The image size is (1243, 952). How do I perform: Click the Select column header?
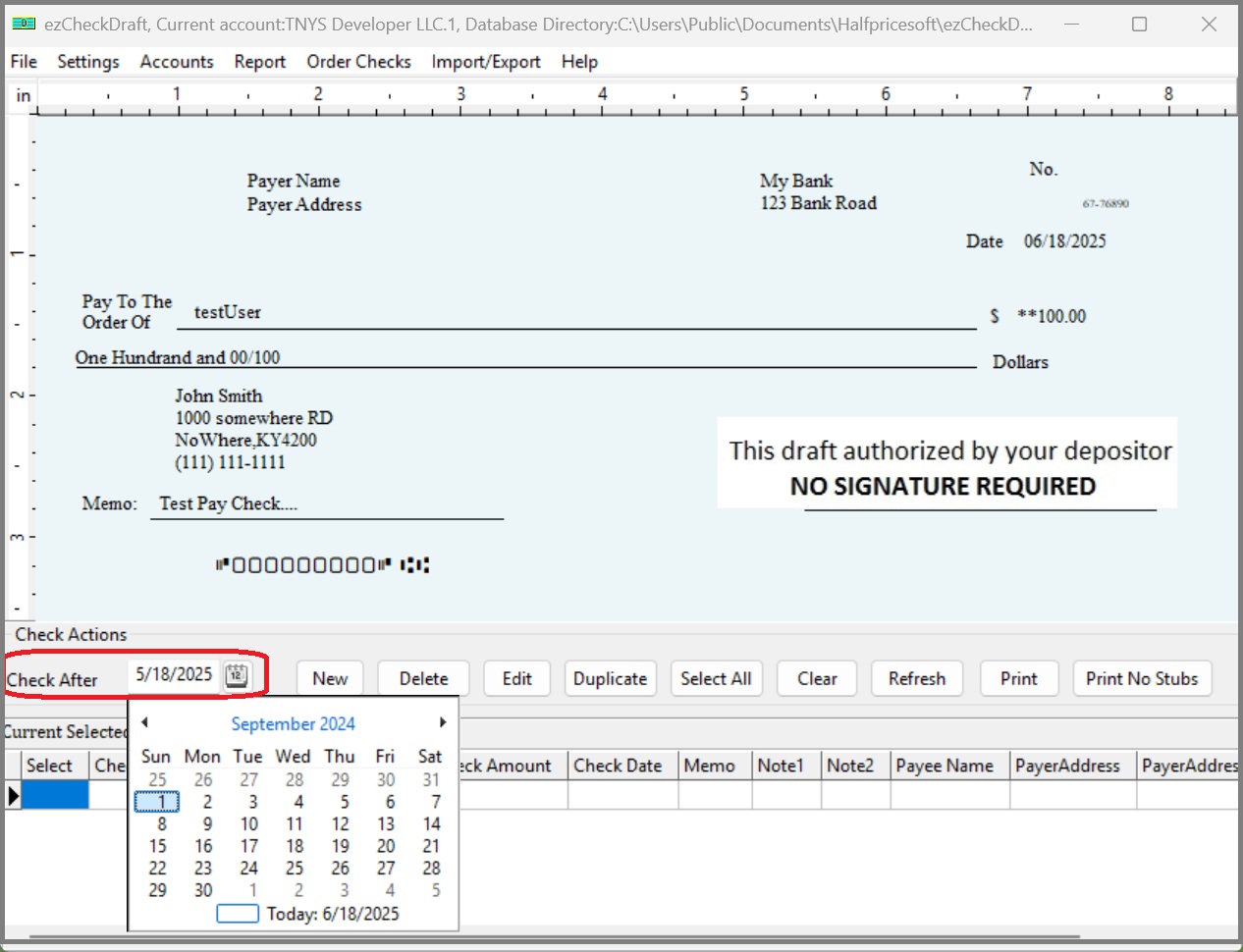click(54, 766)
